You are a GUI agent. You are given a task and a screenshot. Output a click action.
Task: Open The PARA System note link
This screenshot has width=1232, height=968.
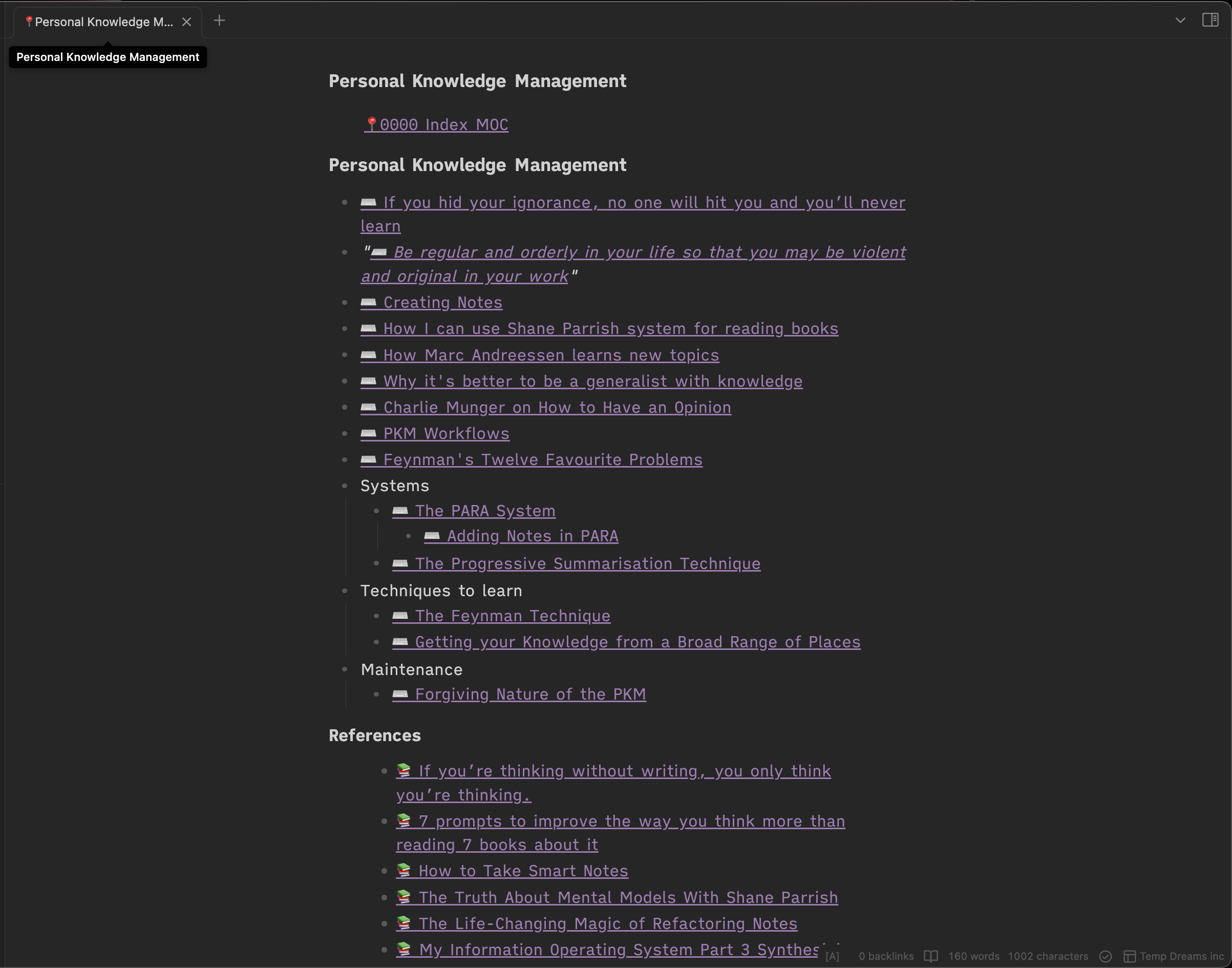tap(484, 511)
